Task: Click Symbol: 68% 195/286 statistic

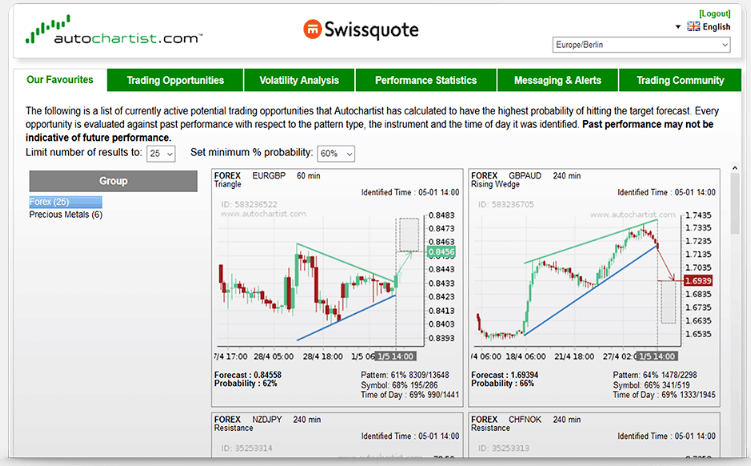Action: point(399,385)
